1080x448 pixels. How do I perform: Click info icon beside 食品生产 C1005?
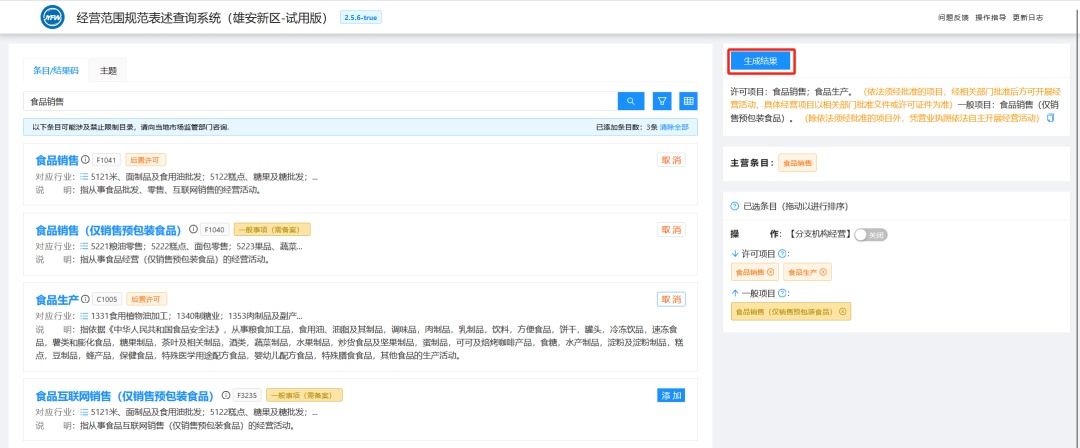pos(85,299)
